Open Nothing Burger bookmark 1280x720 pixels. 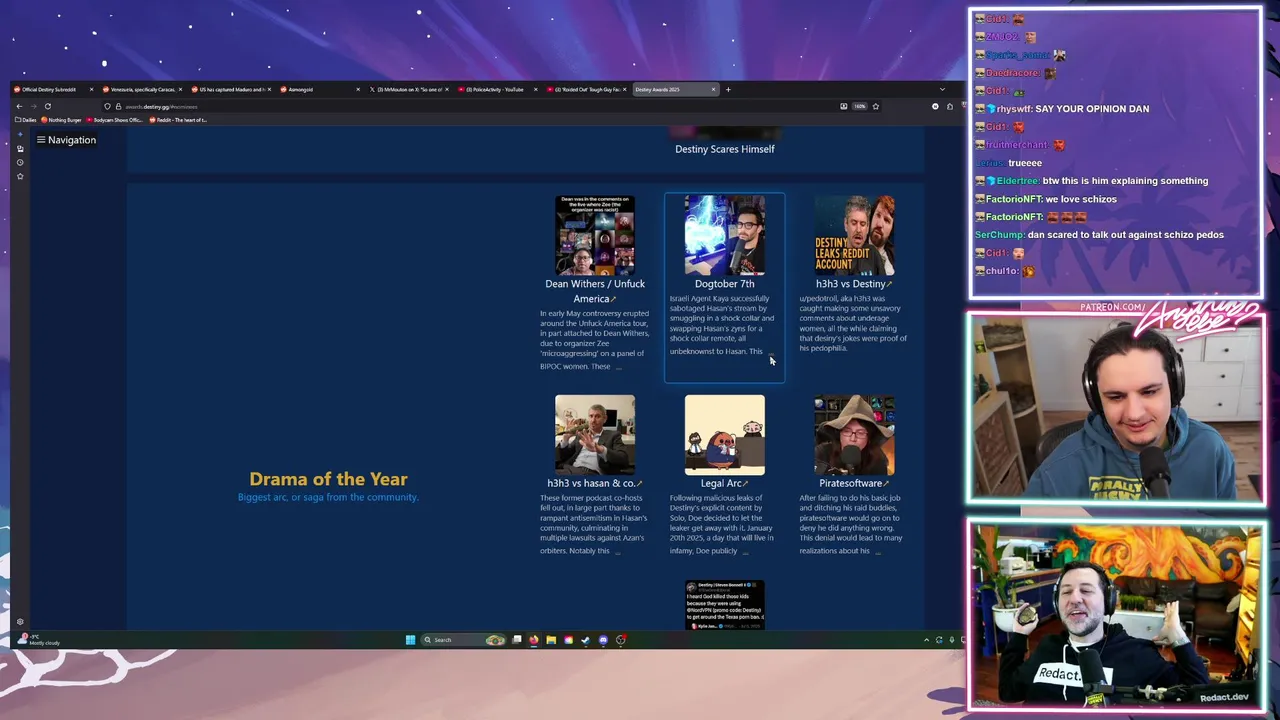coord(63,120)
